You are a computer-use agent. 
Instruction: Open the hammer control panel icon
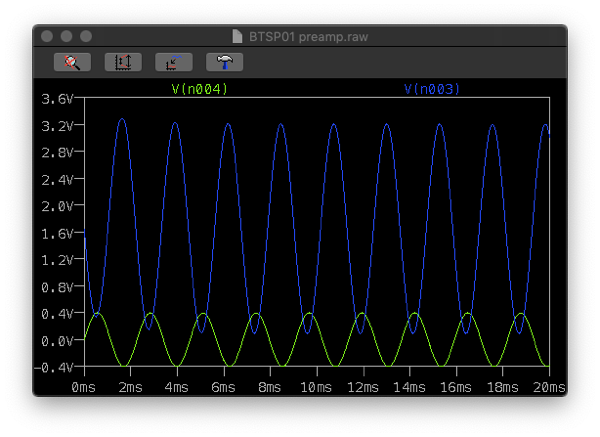225,62
